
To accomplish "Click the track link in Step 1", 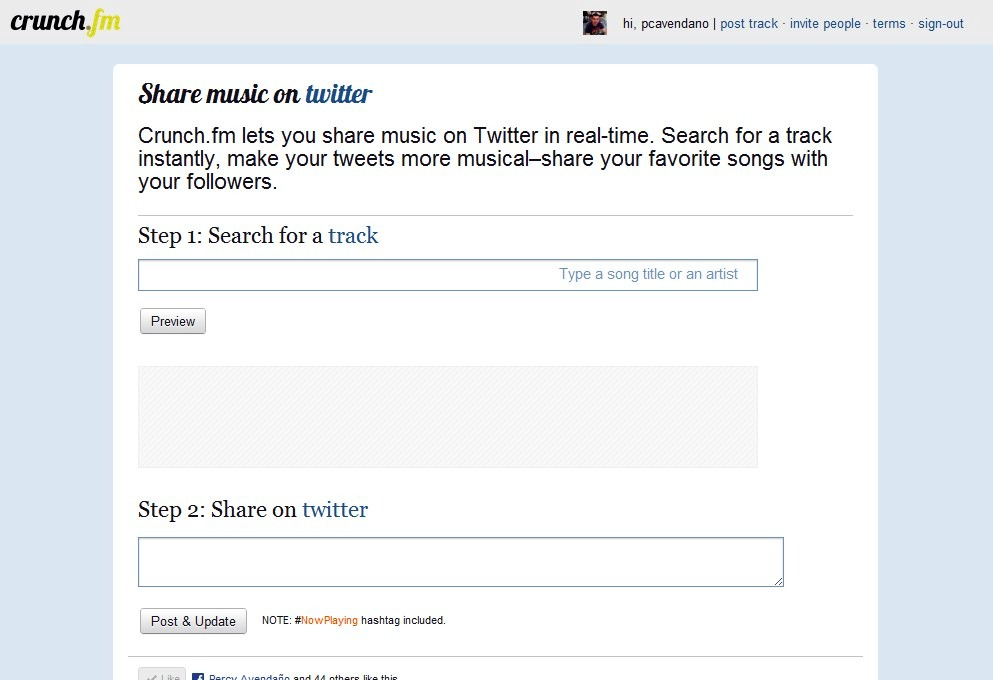I will point(353,236).
